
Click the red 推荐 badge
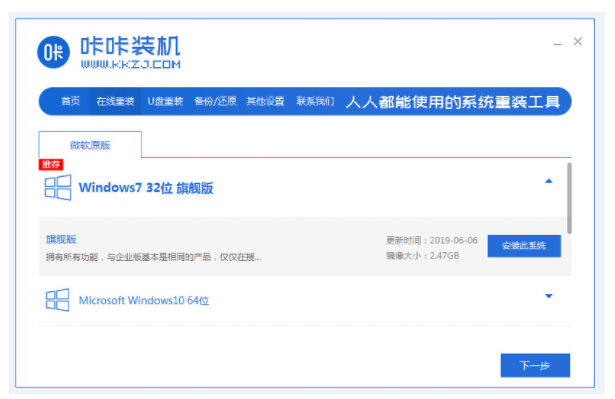(51, 164)
